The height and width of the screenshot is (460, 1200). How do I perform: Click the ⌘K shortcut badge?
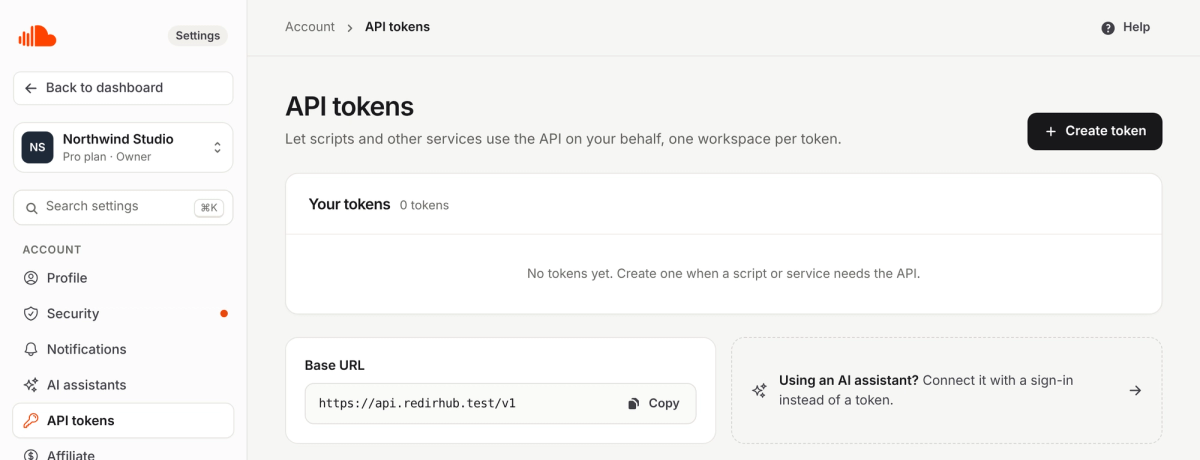tap(208, 207)
